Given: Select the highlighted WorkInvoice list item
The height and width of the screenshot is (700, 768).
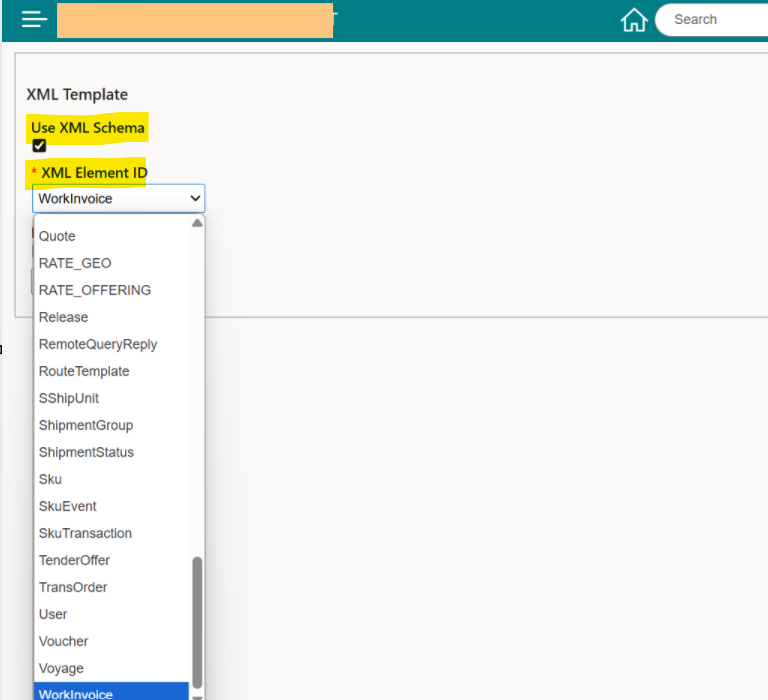Looking at the screenshot, I should point(111,691).
